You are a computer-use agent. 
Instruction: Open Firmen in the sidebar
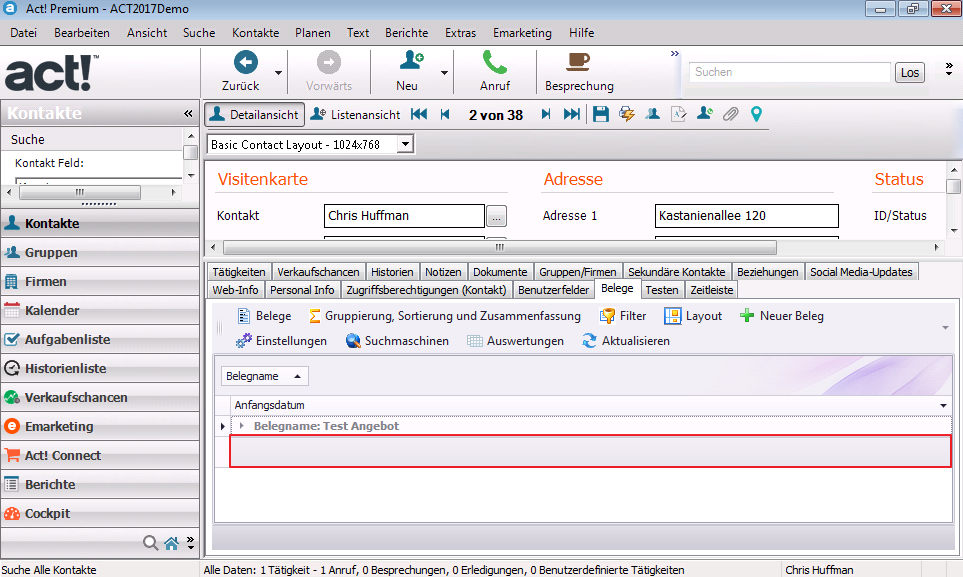tap(100, 281)
